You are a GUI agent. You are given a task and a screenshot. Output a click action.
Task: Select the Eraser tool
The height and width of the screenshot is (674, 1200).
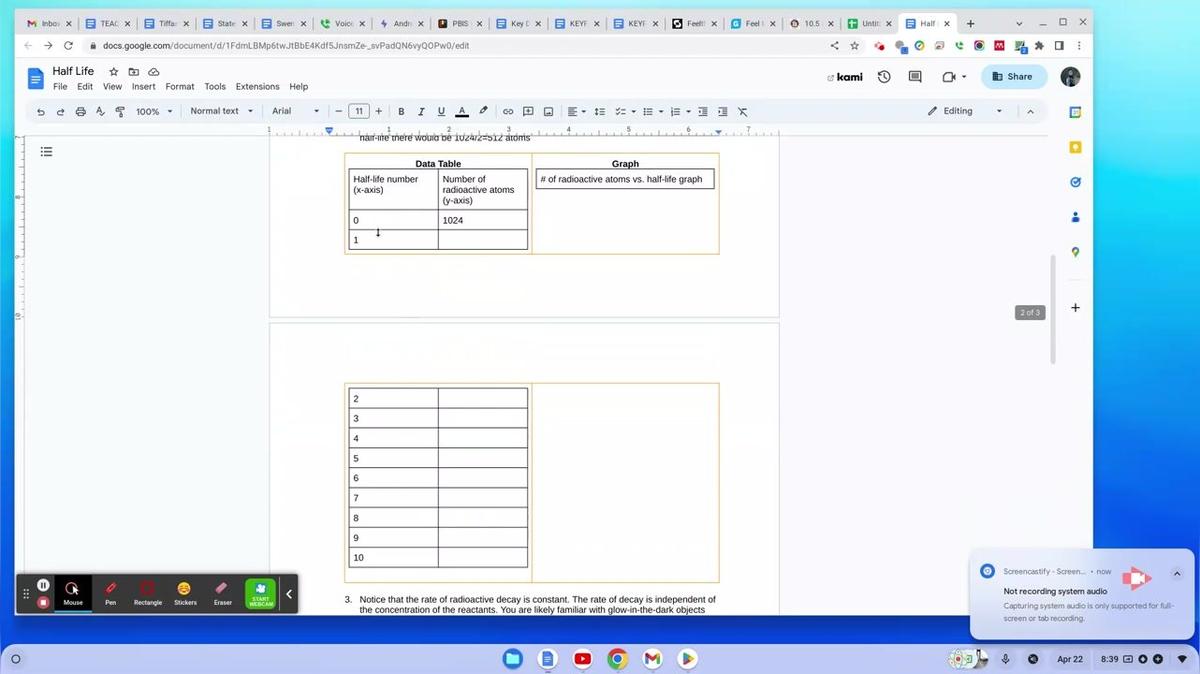coord(222,592)
